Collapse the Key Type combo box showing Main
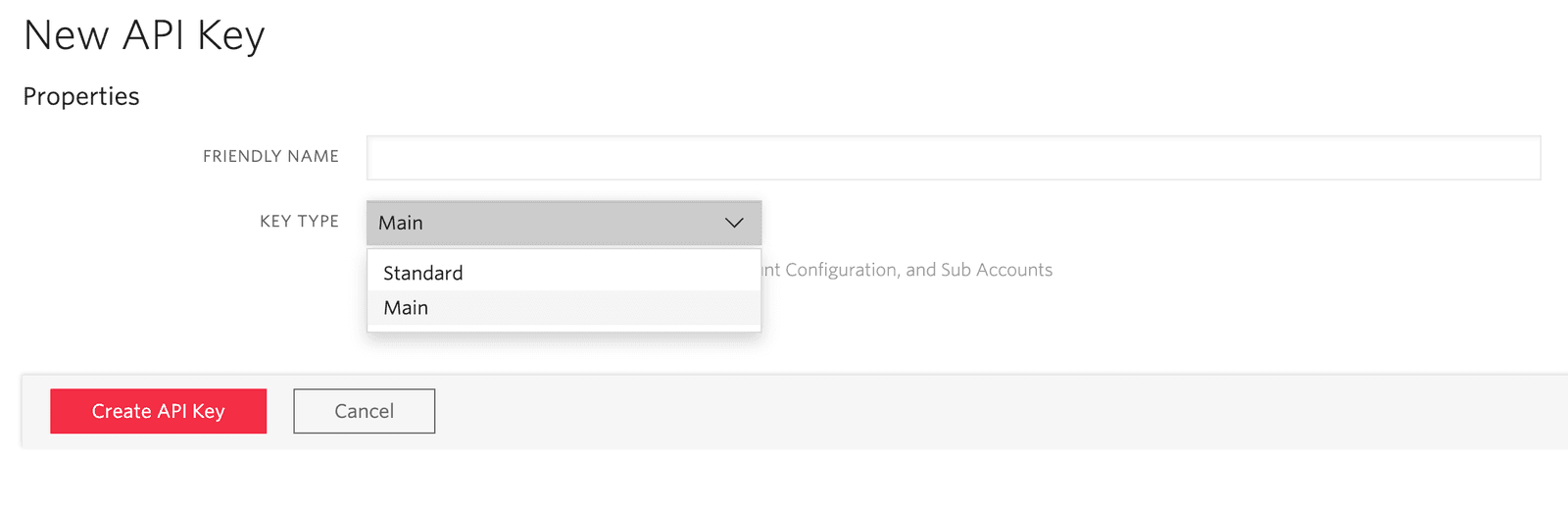Screen dimensions: 1568x512 click(549, 223)
